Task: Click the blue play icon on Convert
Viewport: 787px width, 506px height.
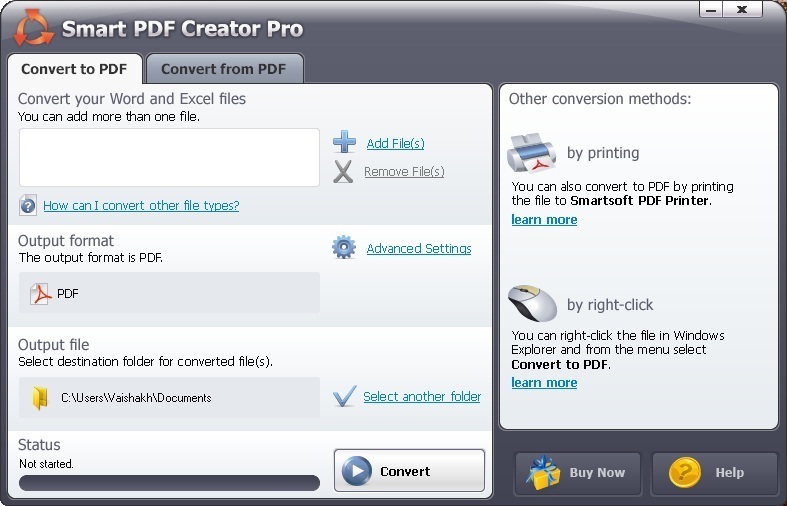Action: click(x=357, y=471)
